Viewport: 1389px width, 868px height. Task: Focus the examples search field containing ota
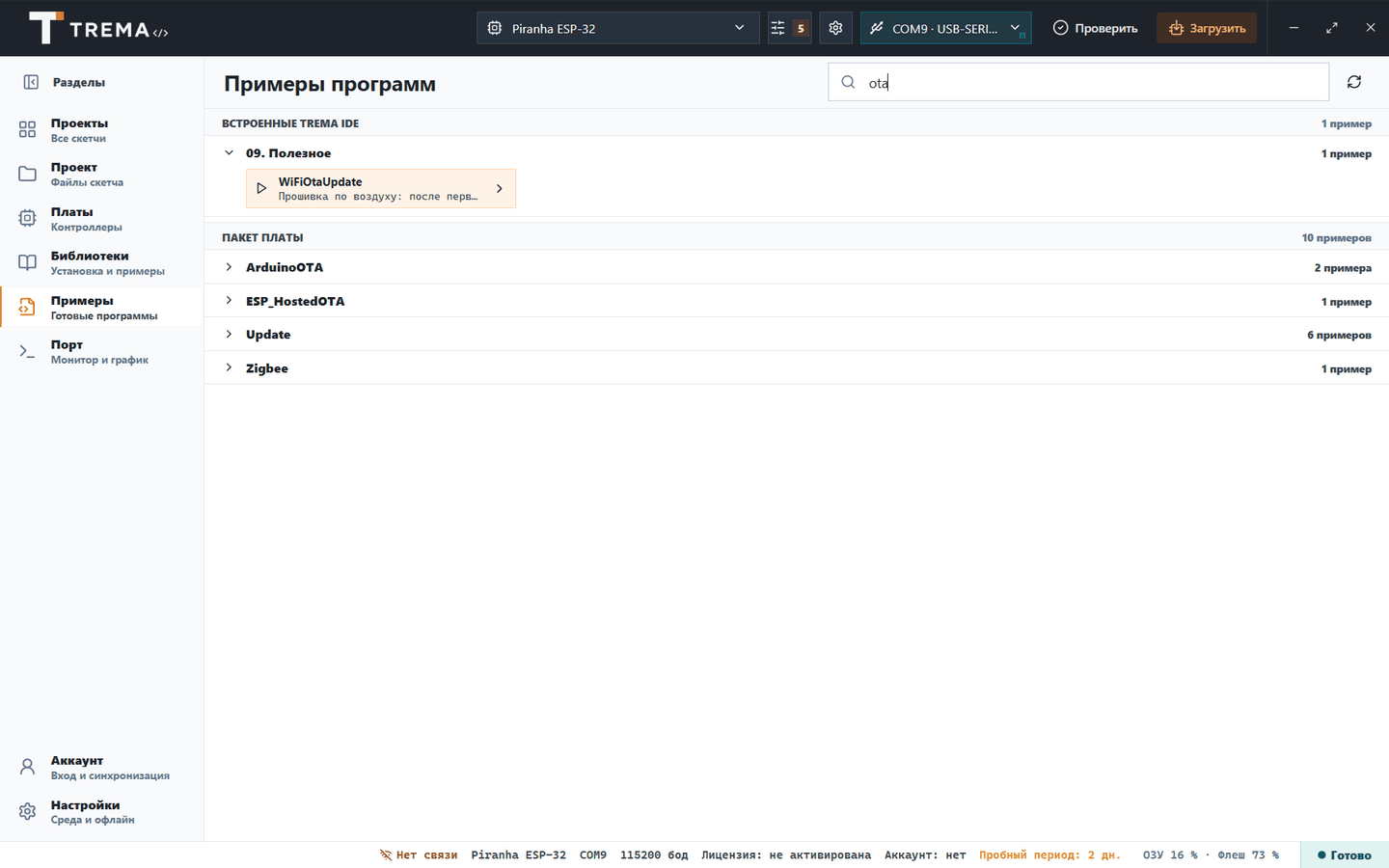pos(1078,82)
